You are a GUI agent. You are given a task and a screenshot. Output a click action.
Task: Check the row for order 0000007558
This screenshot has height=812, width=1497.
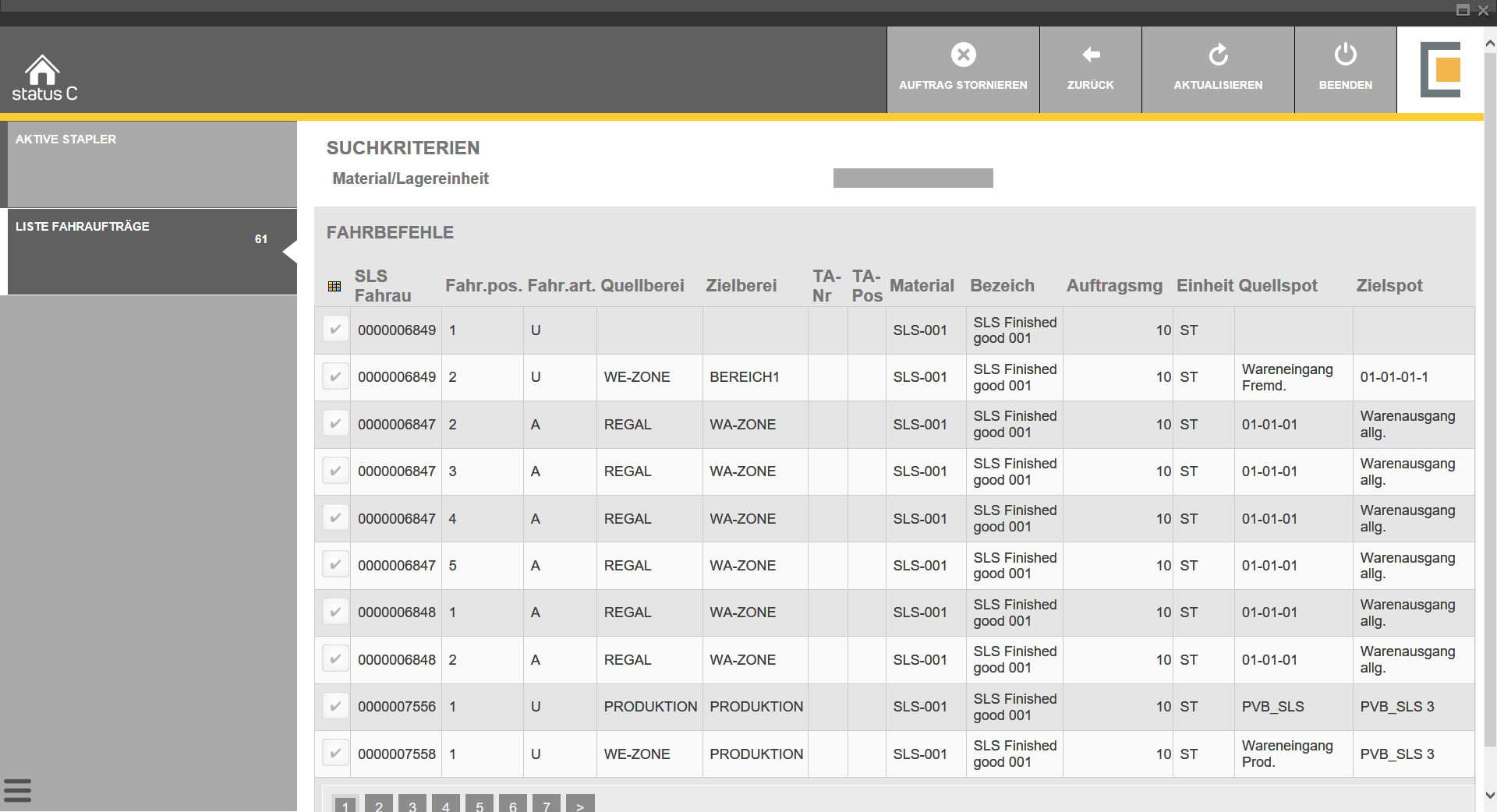(335, 754)
